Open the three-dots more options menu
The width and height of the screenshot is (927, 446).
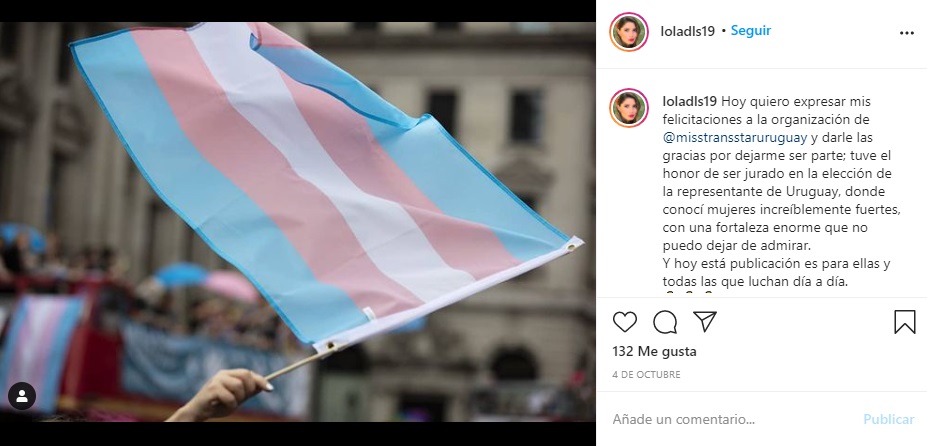pos(907,33)
